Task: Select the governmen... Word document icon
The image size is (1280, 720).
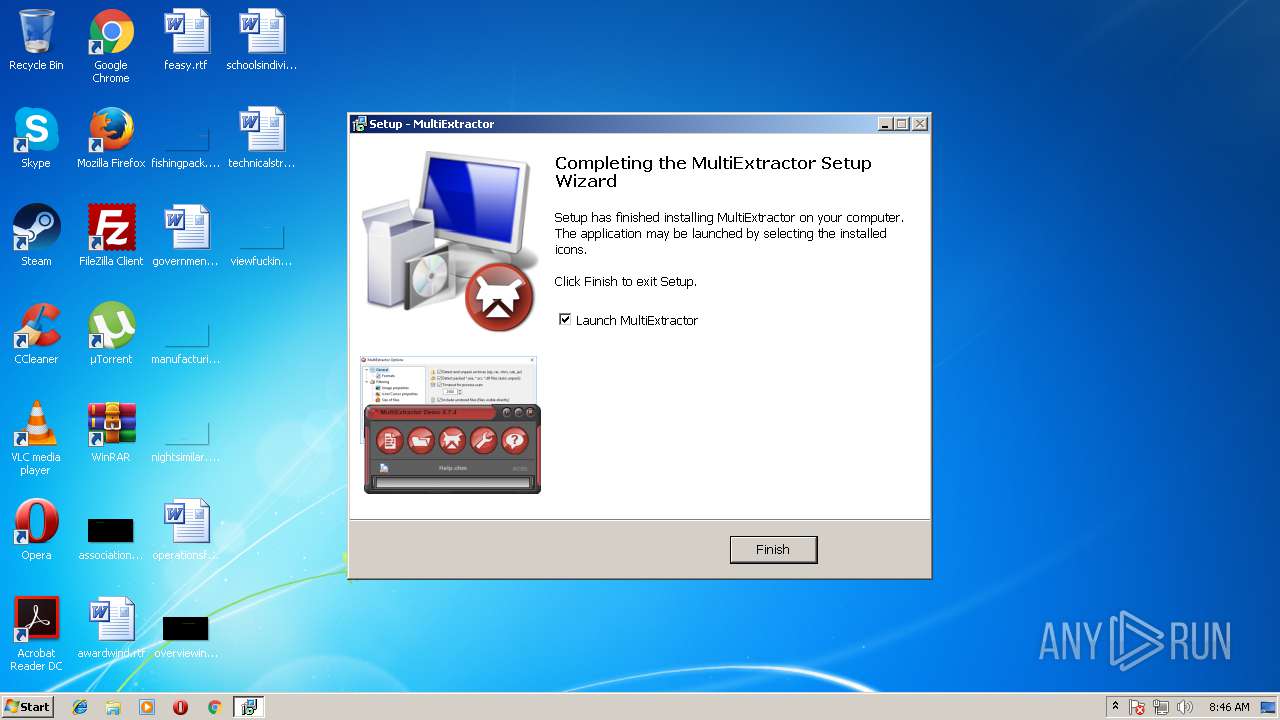Action: pos(186,237)
